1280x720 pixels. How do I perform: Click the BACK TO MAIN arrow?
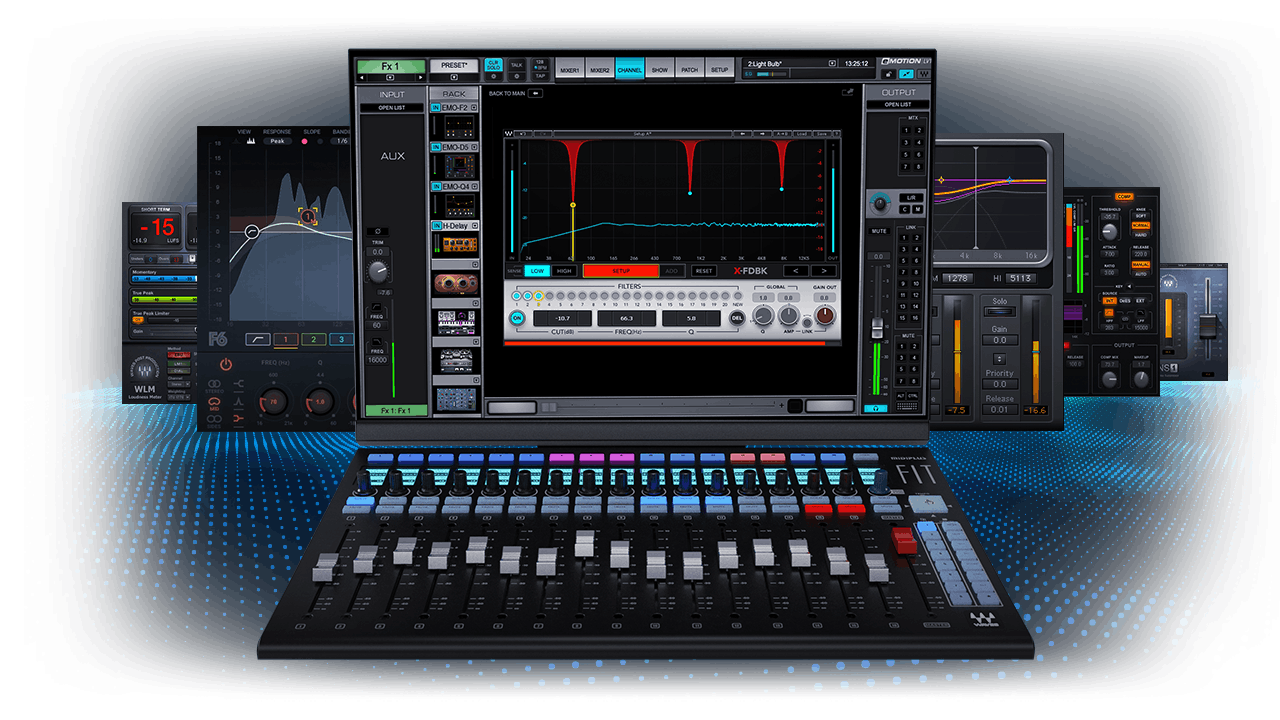pos(535,93)
